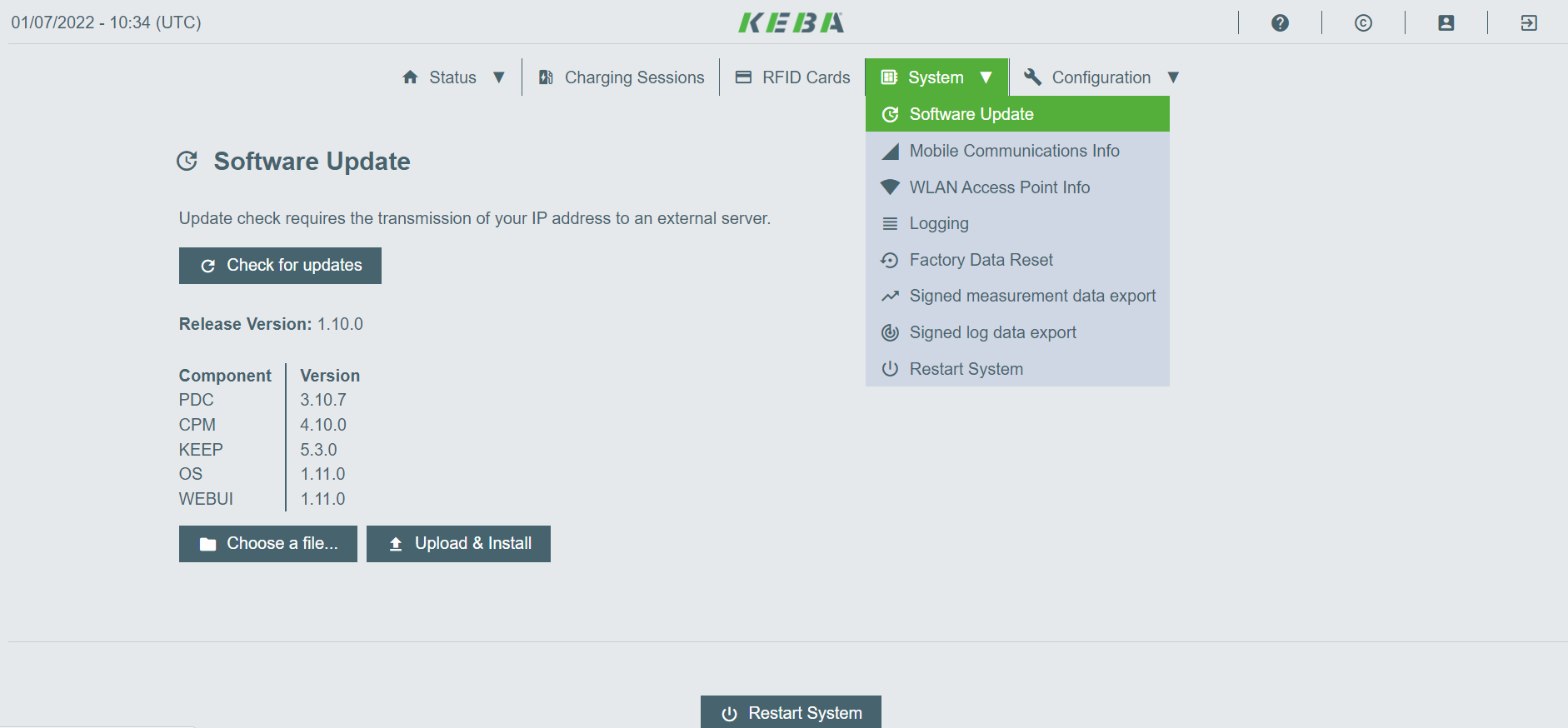Select the WLAN Access Point Info icon
This screenshot has width=1568, height=728.
(x=890, y=187)
